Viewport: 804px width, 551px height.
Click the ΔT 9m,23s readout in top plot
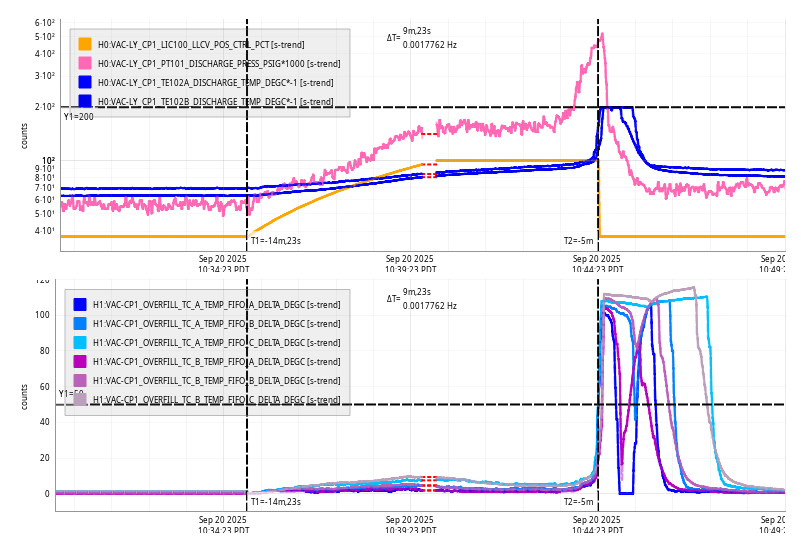click(x=417, y=32)
